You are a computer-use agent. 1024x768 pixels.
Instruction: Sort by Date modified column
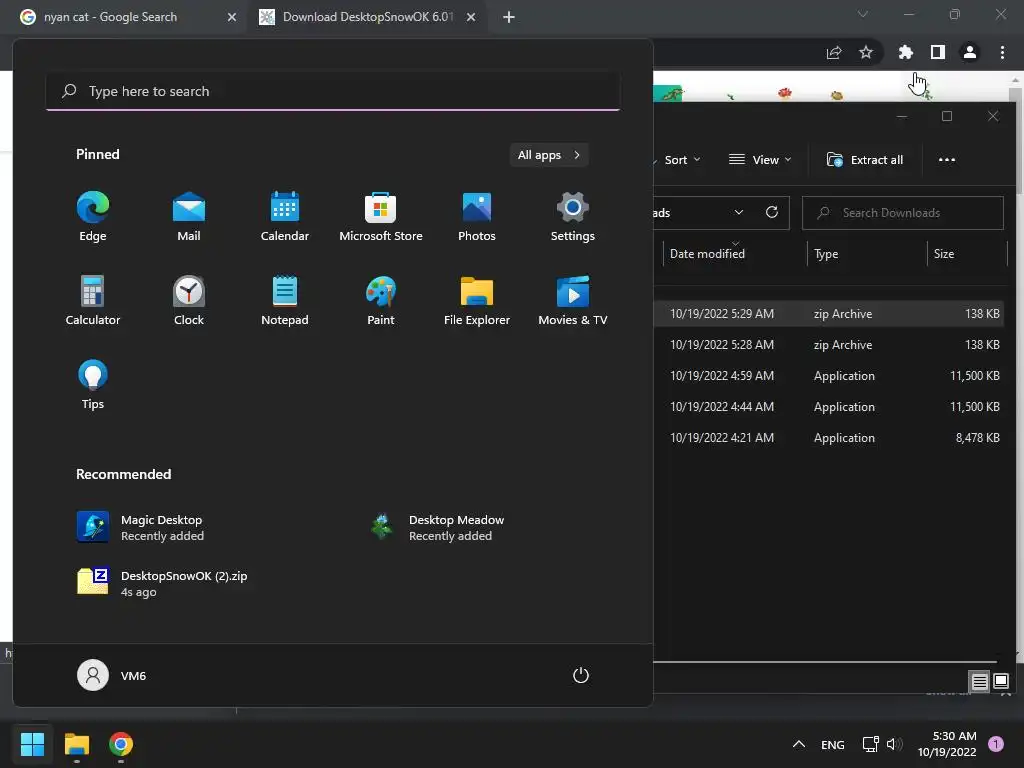click(x=735, y=253)
